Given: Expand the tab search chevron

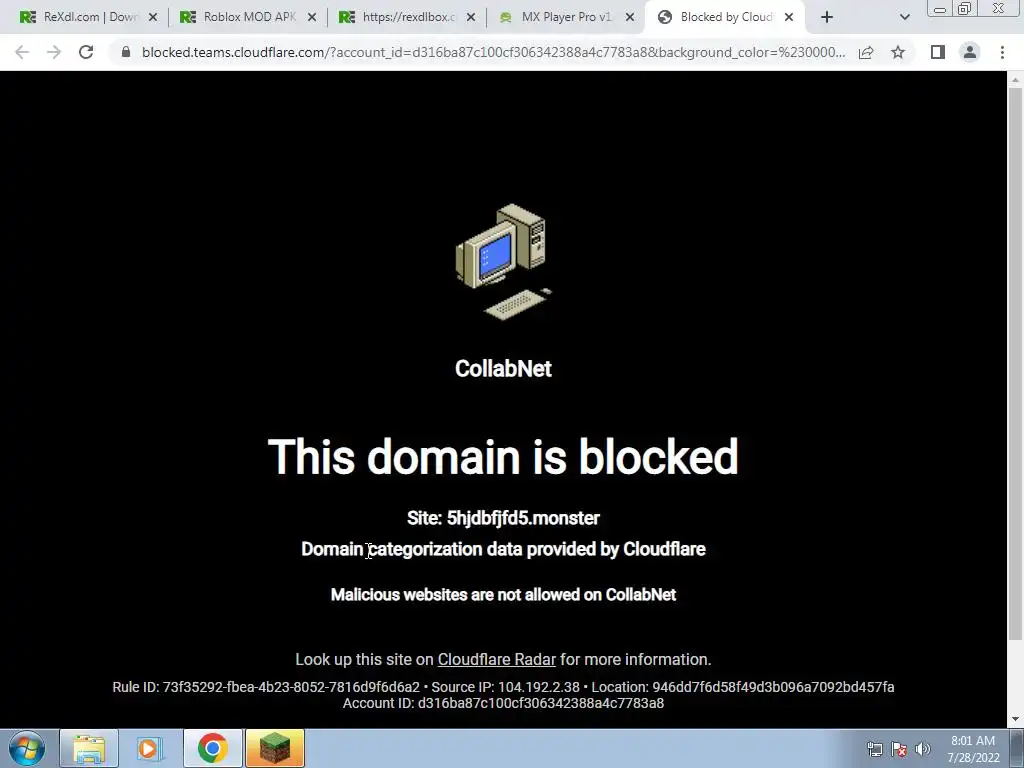Looking at the screenshot, I should (904, 17).
